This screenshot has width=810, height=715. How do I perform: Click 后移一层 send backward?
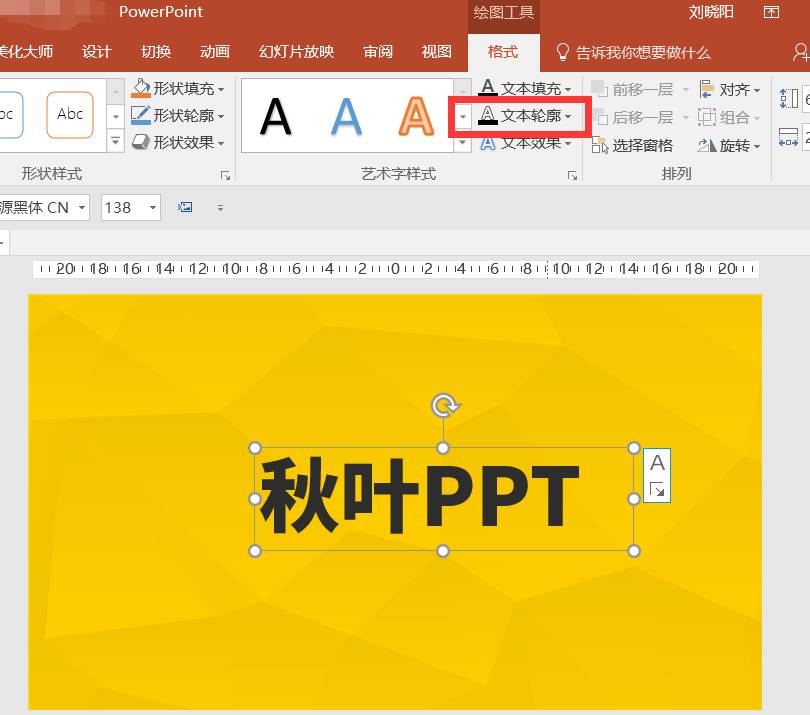(x=633, y=117)
